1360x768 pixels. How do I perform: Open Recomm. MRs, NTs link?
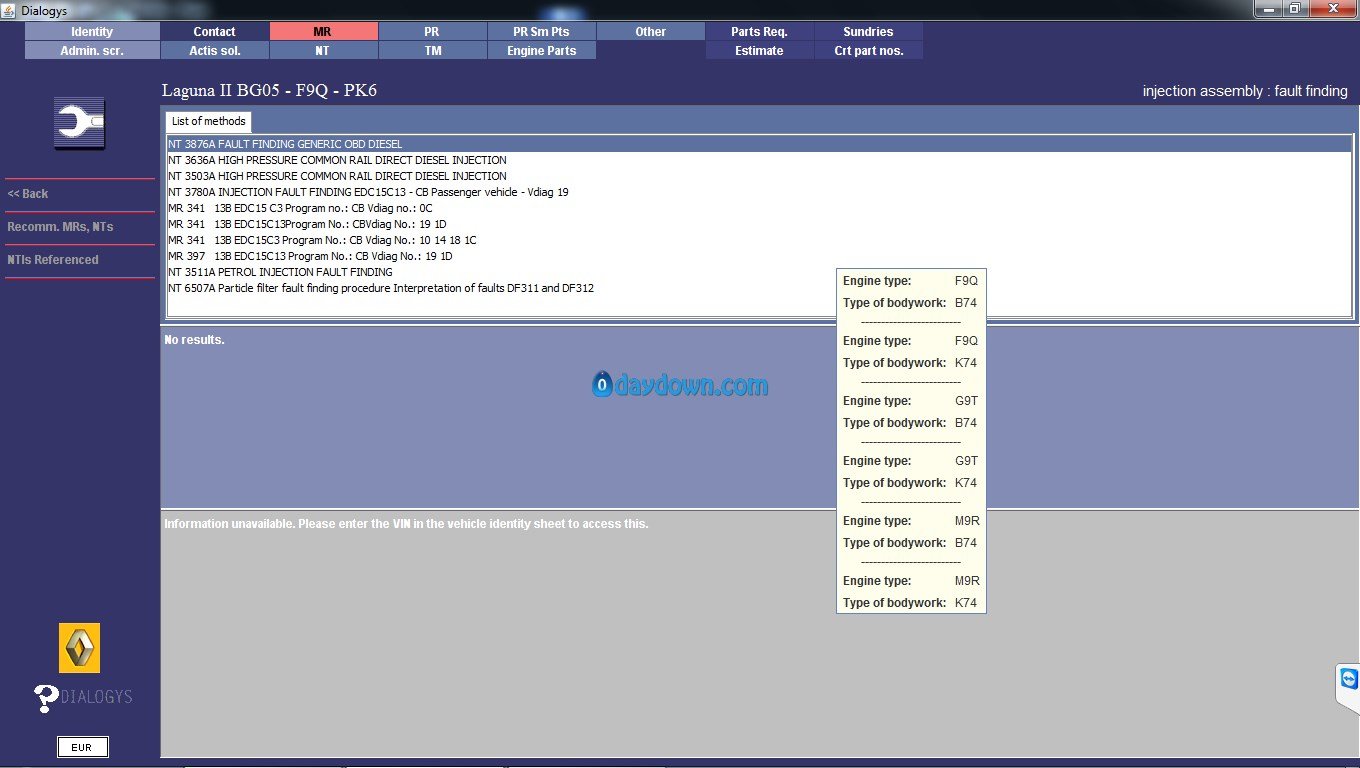(60, 227)
